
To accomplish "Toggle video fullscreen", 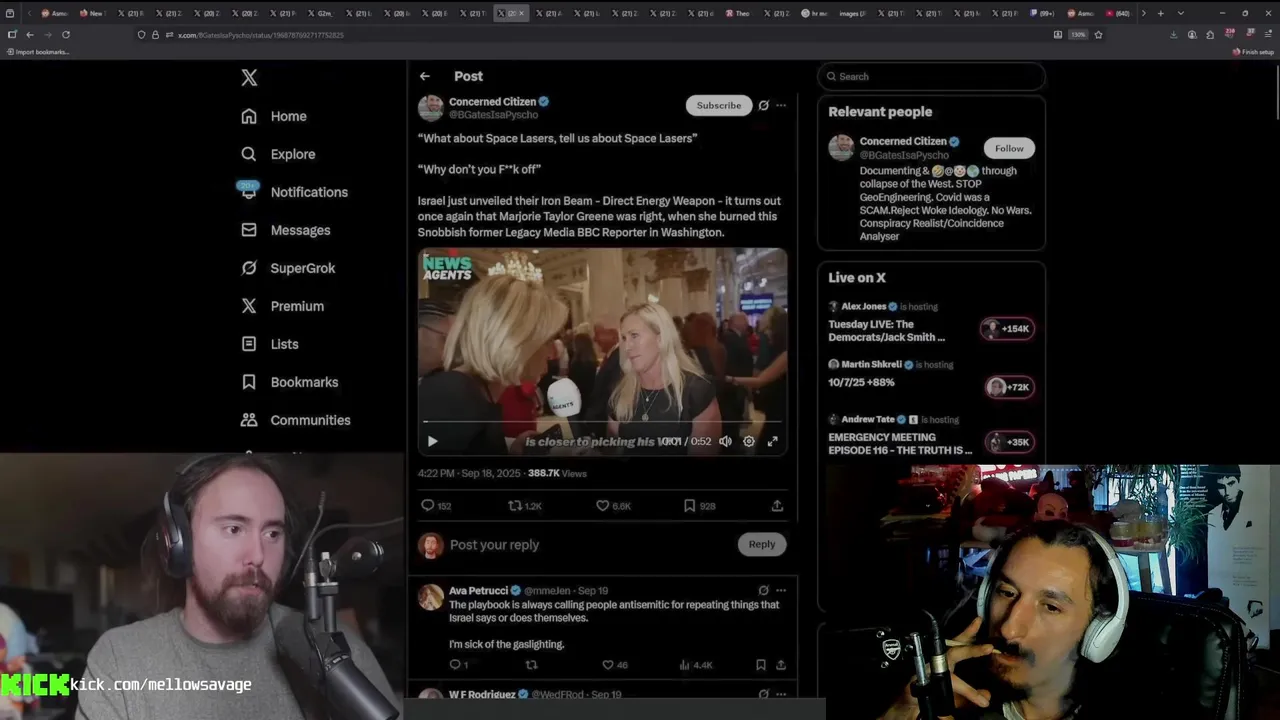I will [x=773, y=441].
